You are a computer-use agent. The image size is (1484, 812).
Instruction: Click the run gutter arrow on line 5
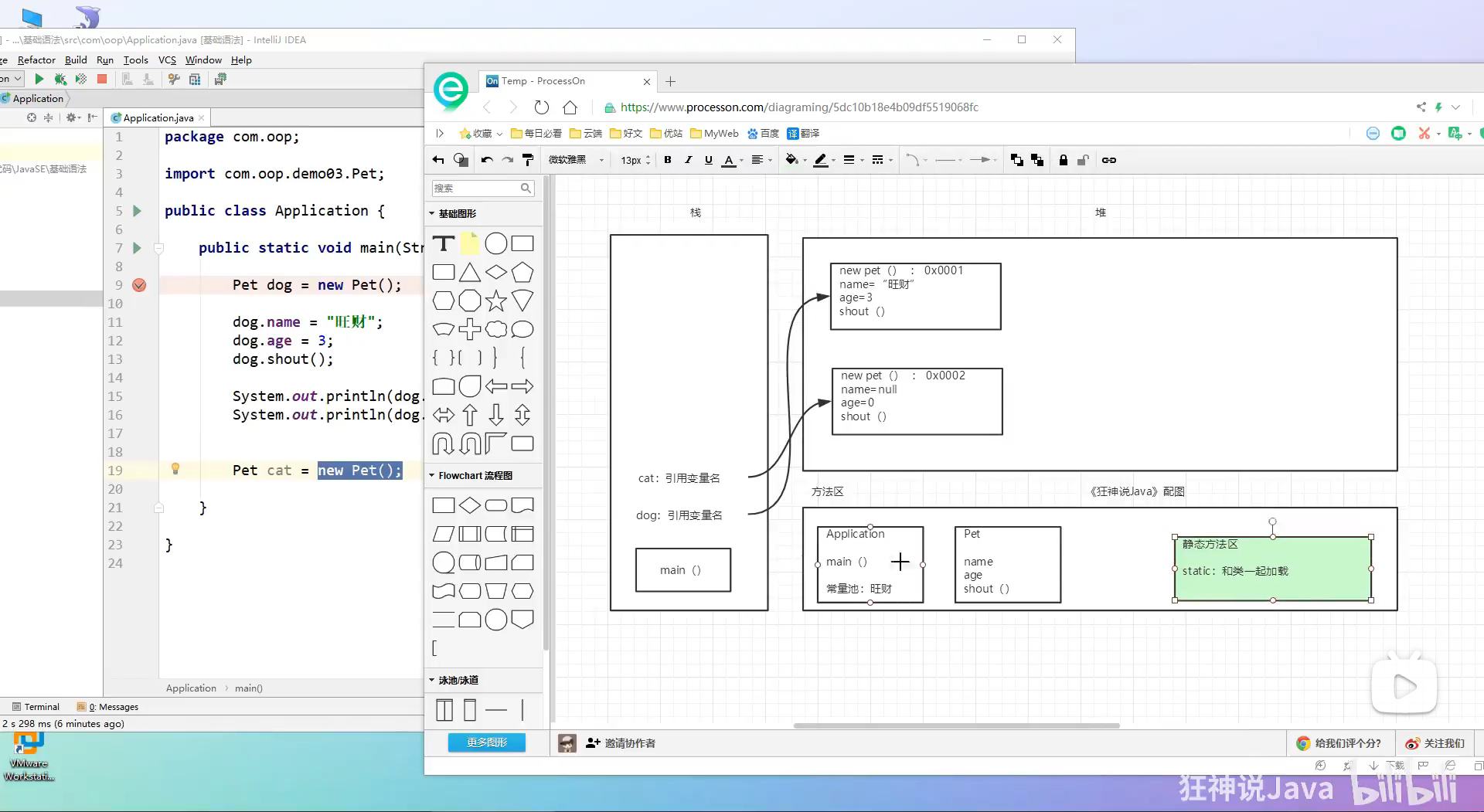[137, 211]
